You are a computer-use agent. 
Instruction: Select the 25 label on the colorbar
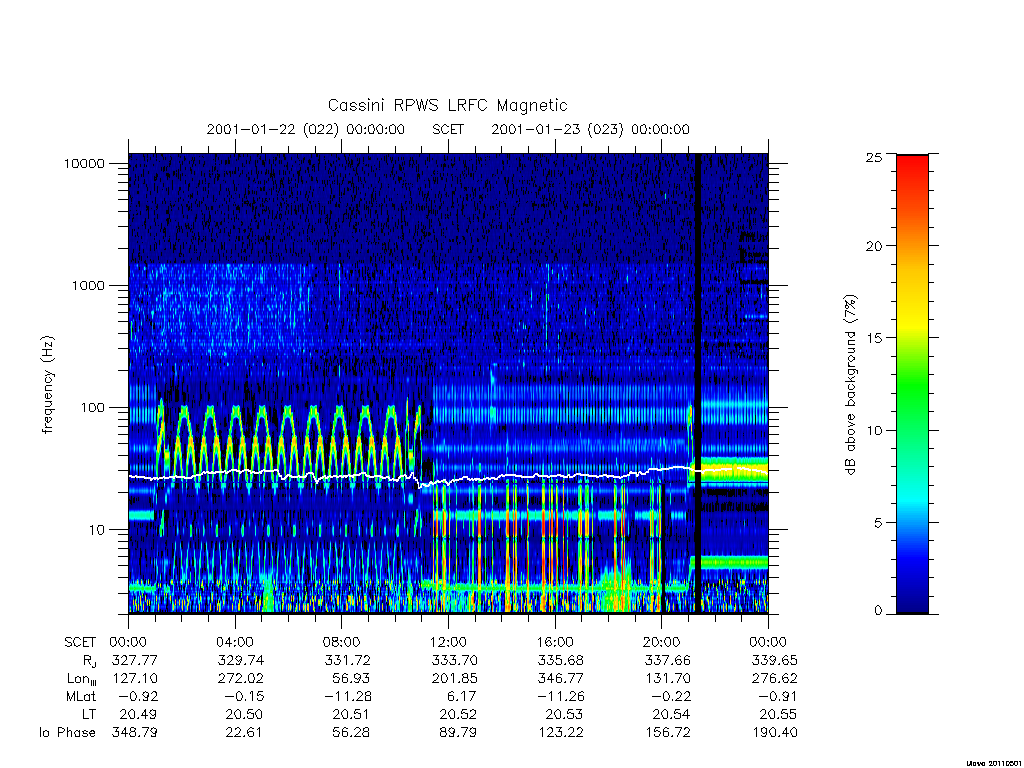coord(873,157)
